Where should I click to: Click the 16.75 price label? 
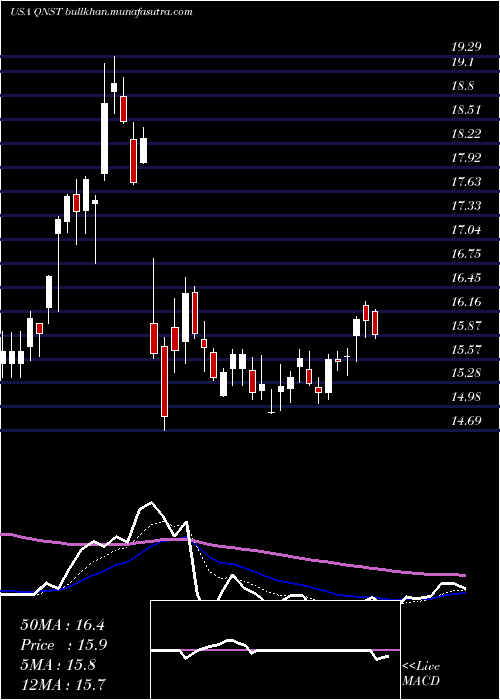pyautogui.click(x=467, y=254)
